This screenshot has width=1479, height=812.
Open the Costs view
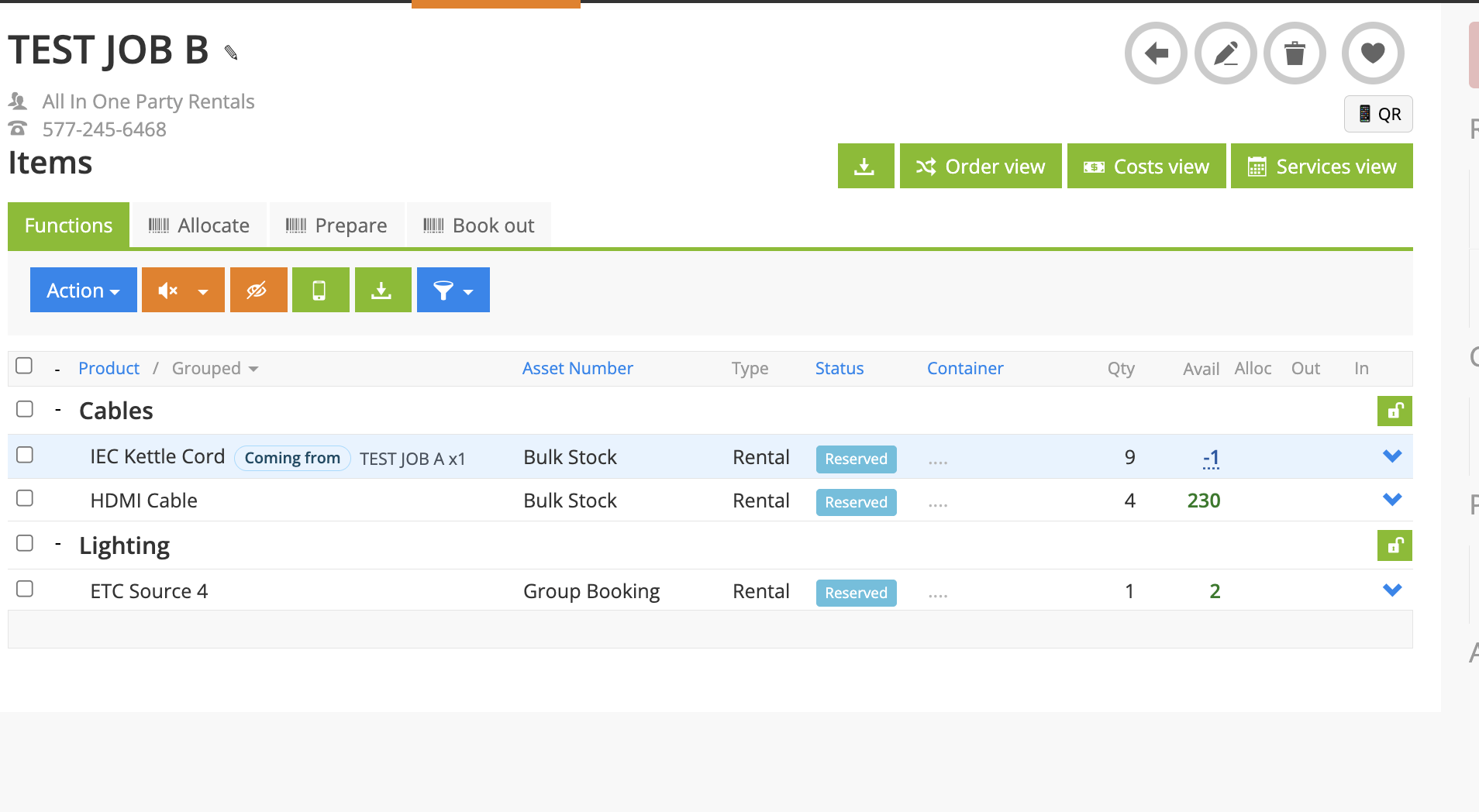1146,166
